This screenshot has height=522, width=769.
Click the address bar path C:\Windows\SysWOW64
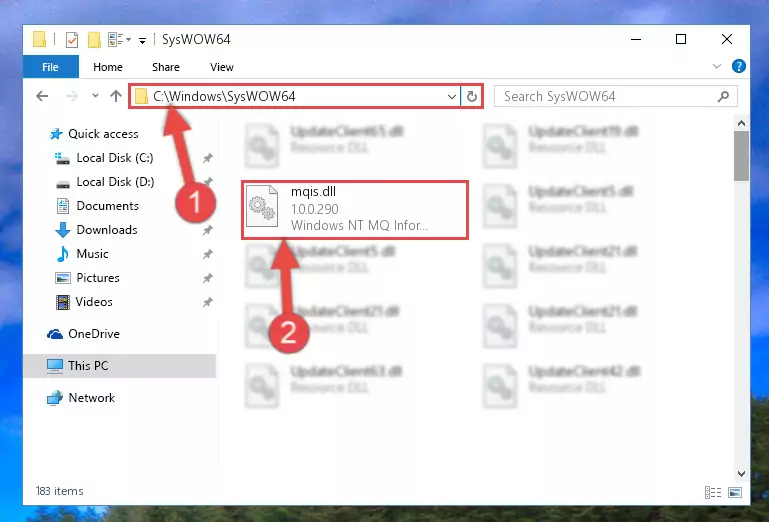(x=224, y=96)
